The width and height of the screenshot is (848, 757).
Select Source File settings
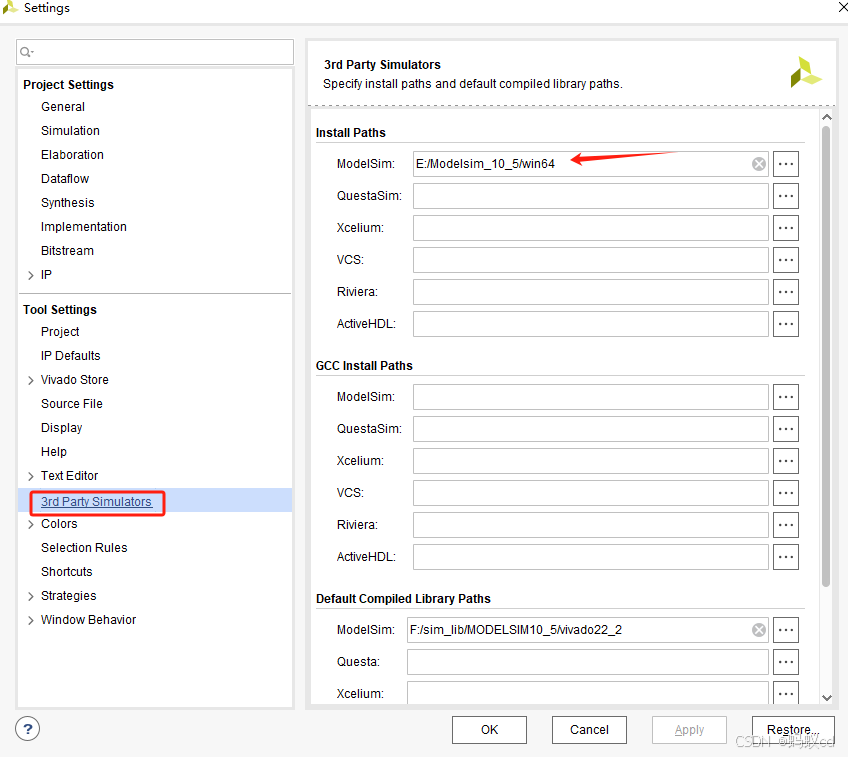(72, 404)
